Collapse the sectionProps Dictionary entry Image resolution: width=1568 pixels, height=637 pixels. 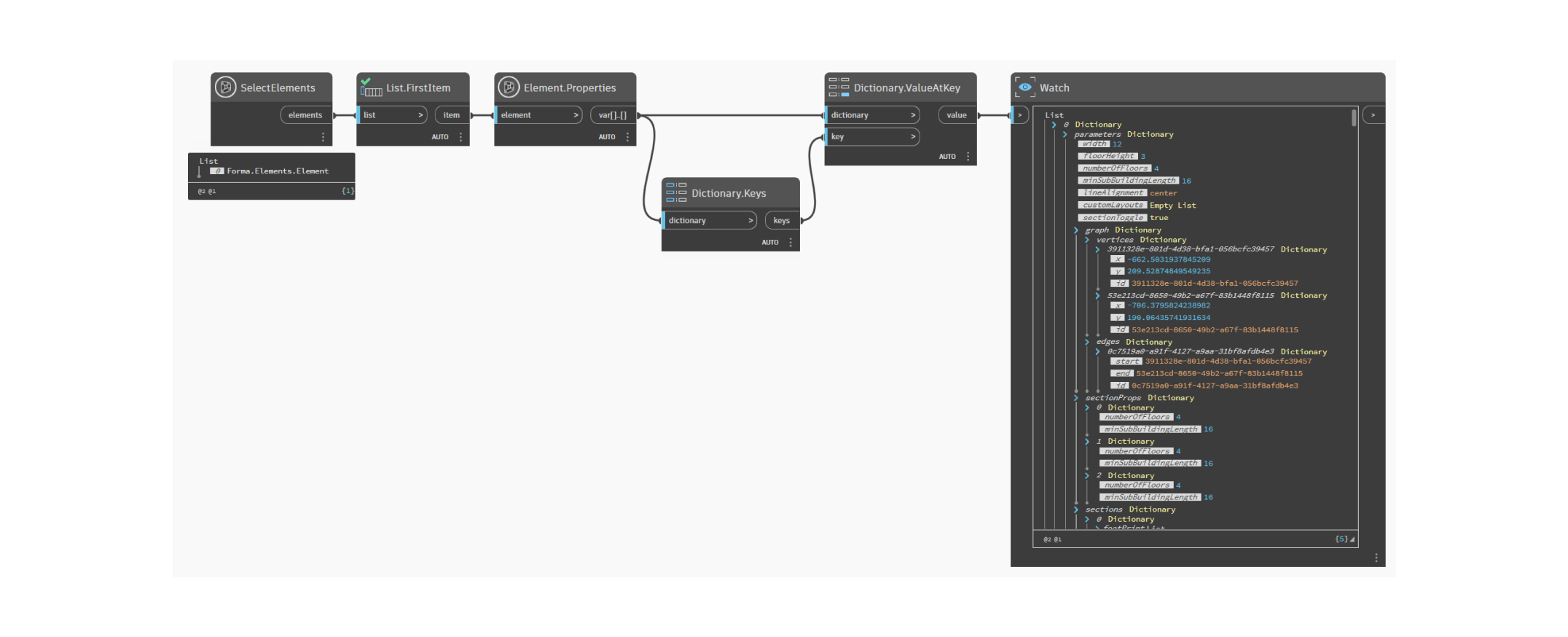[1076, 398]
